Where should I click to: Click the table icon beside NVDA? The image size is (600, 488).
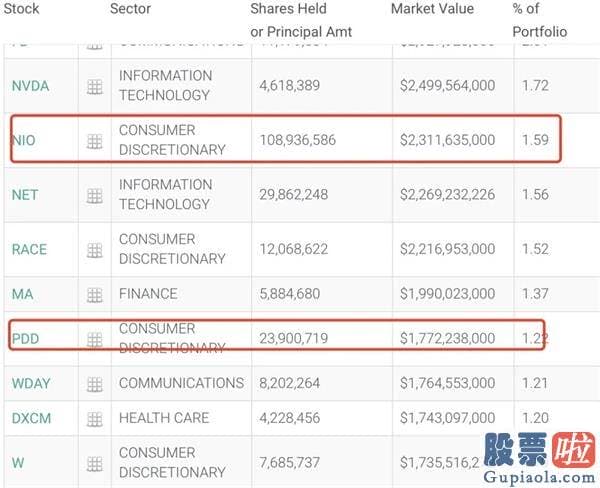95,87
